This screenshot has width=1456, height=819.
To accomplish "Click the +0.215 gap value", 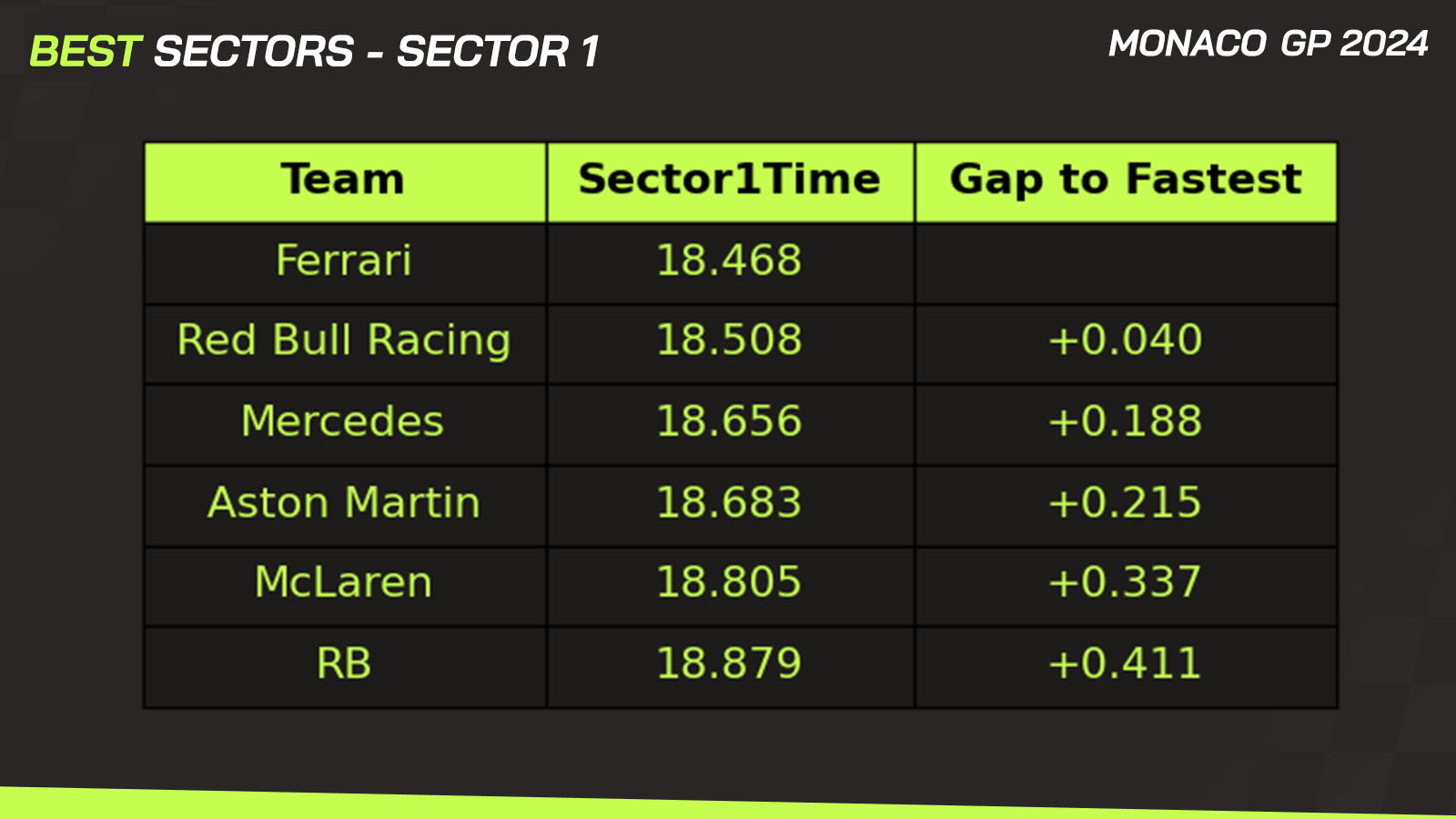I will (x=1126, y=502).
